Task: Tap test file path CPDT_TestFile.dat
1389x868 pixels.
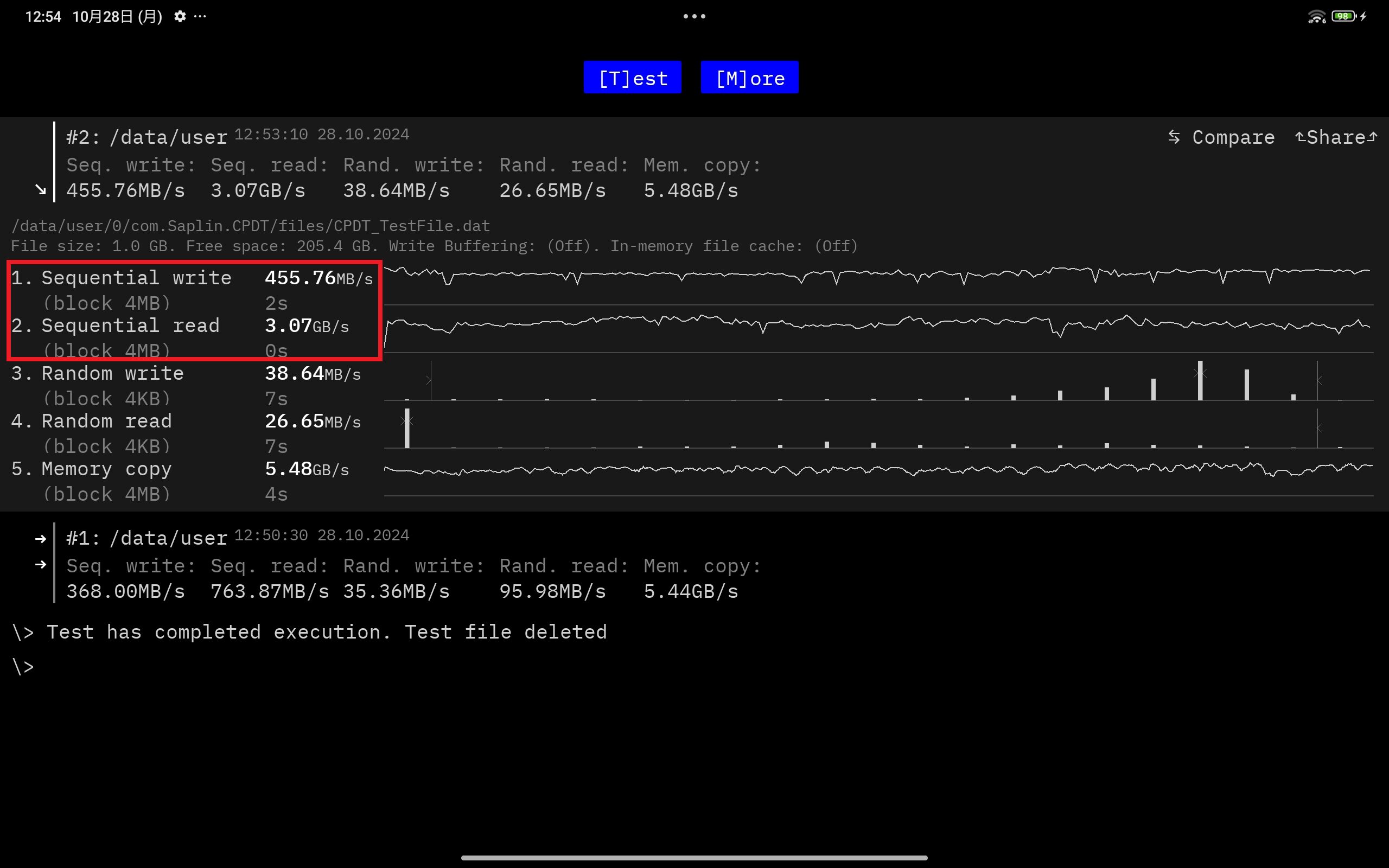Action: tap(250, 226)
